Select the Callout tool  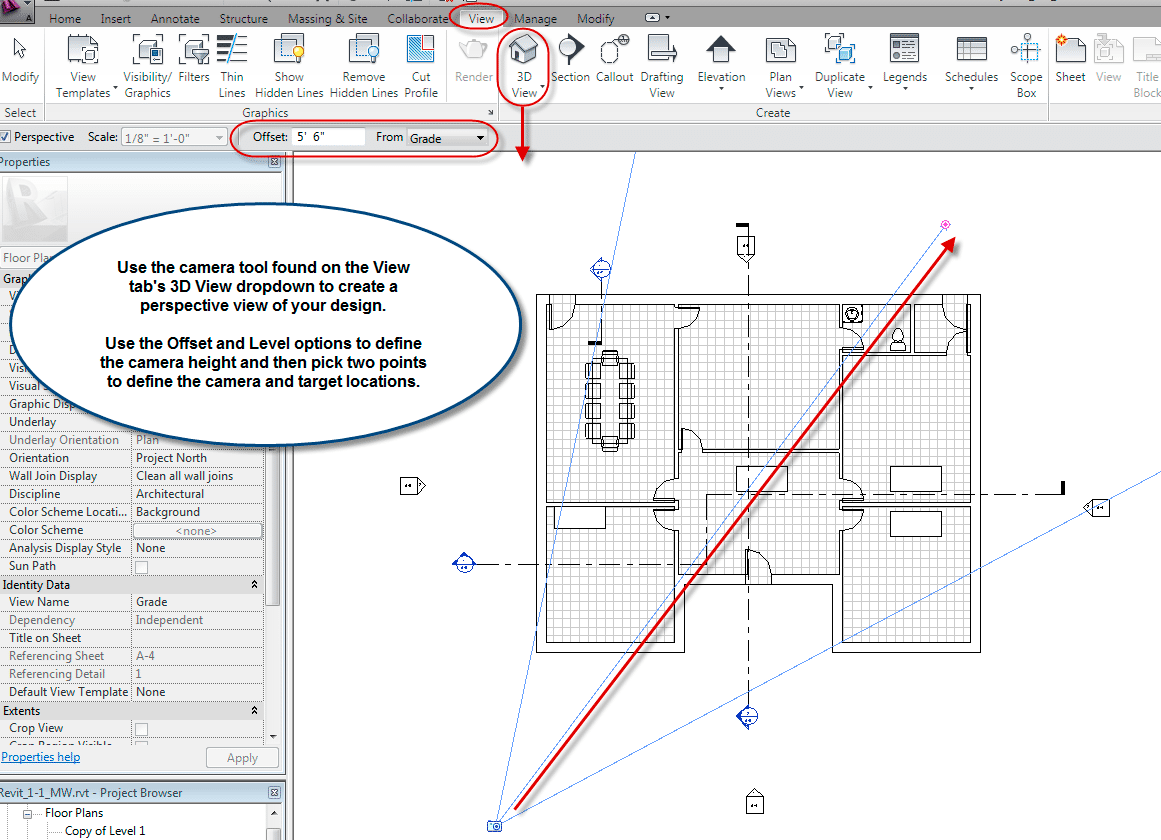(613, 52)
